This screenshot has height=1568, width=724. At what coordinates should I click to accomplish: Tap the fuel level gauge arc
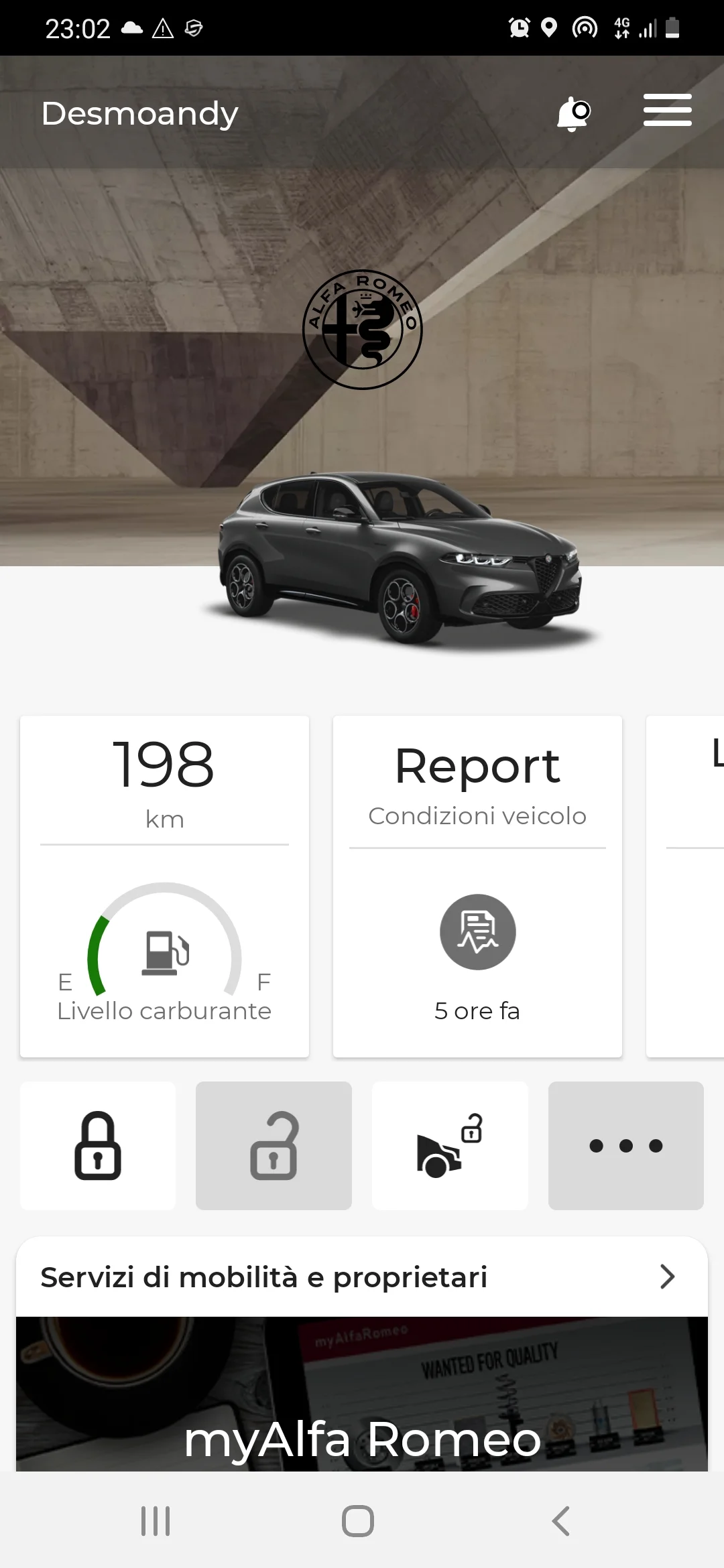(x=164, y=938)
